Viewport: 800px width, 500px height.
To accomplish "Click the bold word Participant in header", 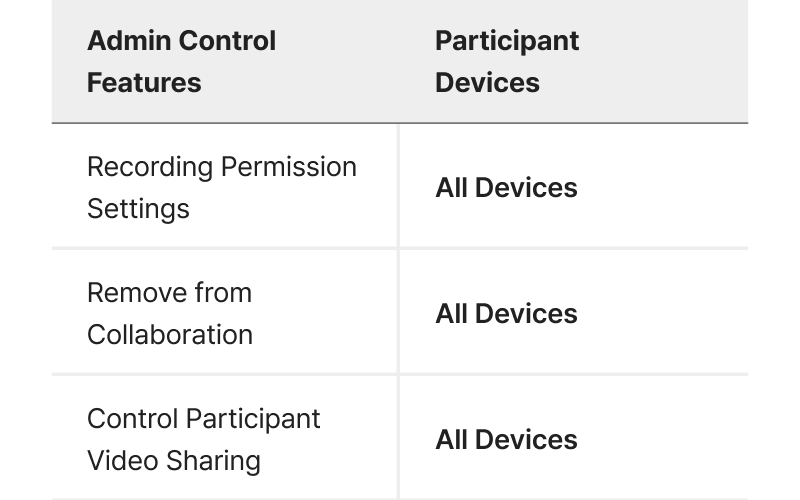I will 507,41.
